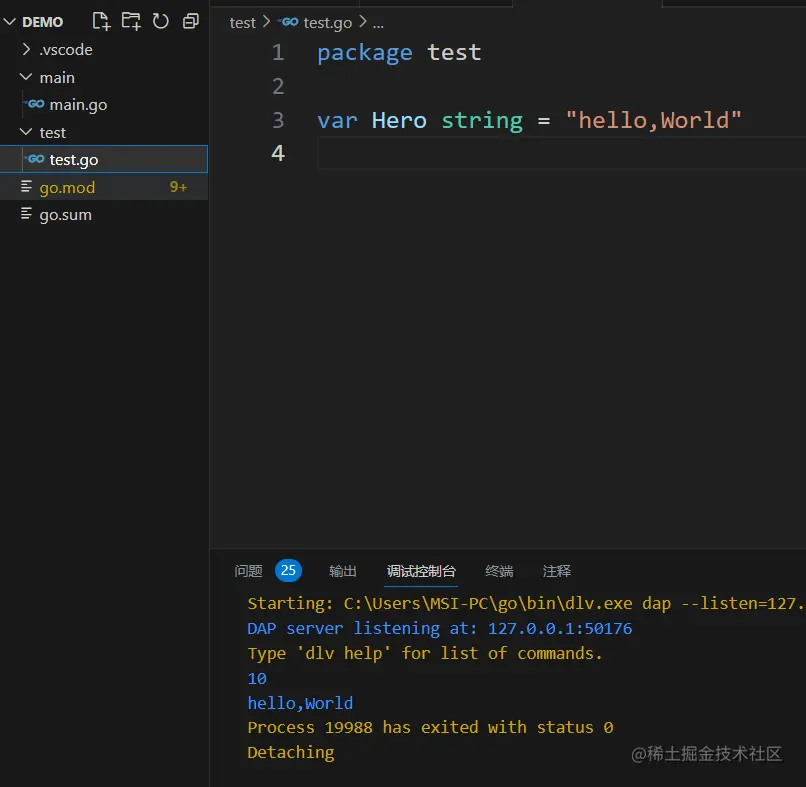Image resolution: width=806 pixels, height=787 pixels.
Task: Place cursor on empty editor line 4
Action: pyautogui.click(x=561, y=153)
